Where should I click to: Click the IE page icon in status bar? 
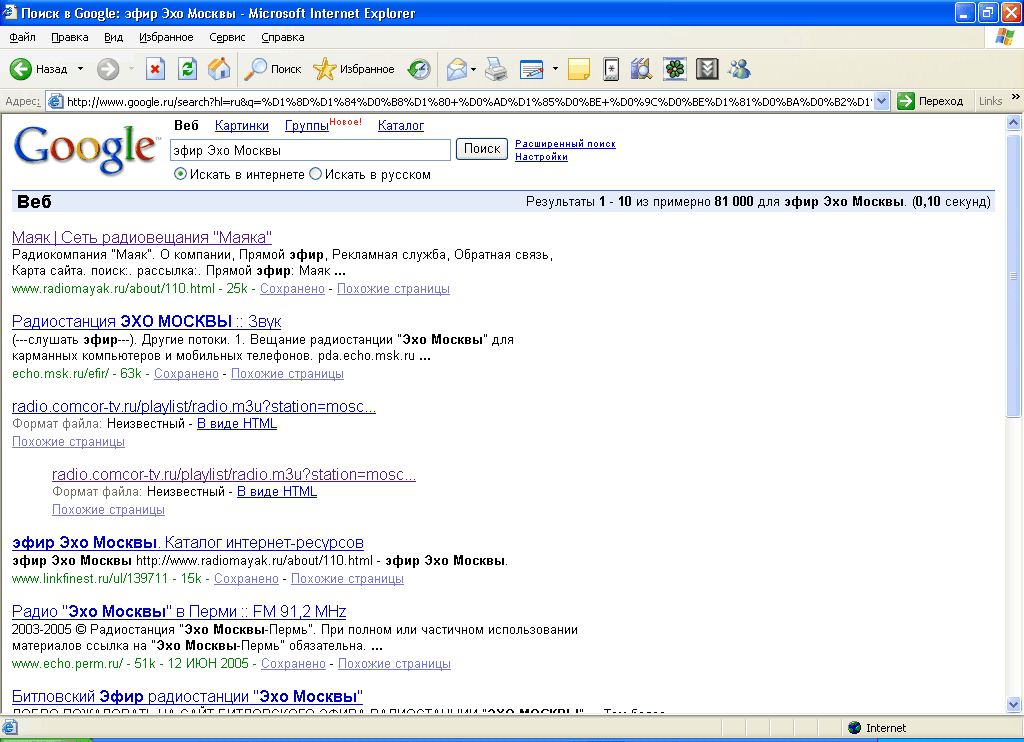9,727
